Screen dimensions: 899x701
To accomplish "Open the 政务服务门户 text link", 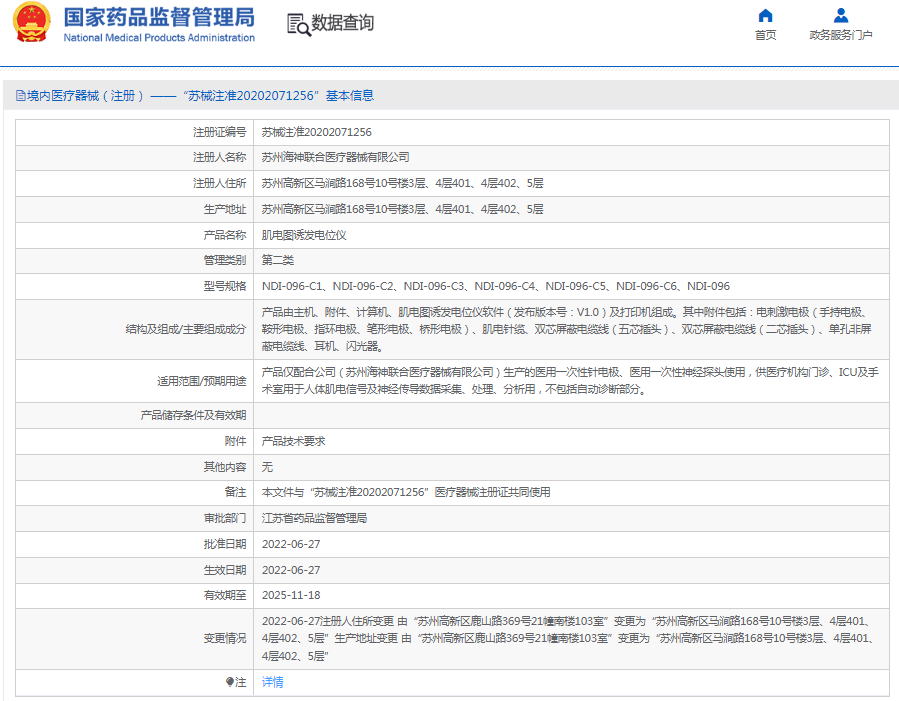I will [841, 36].
